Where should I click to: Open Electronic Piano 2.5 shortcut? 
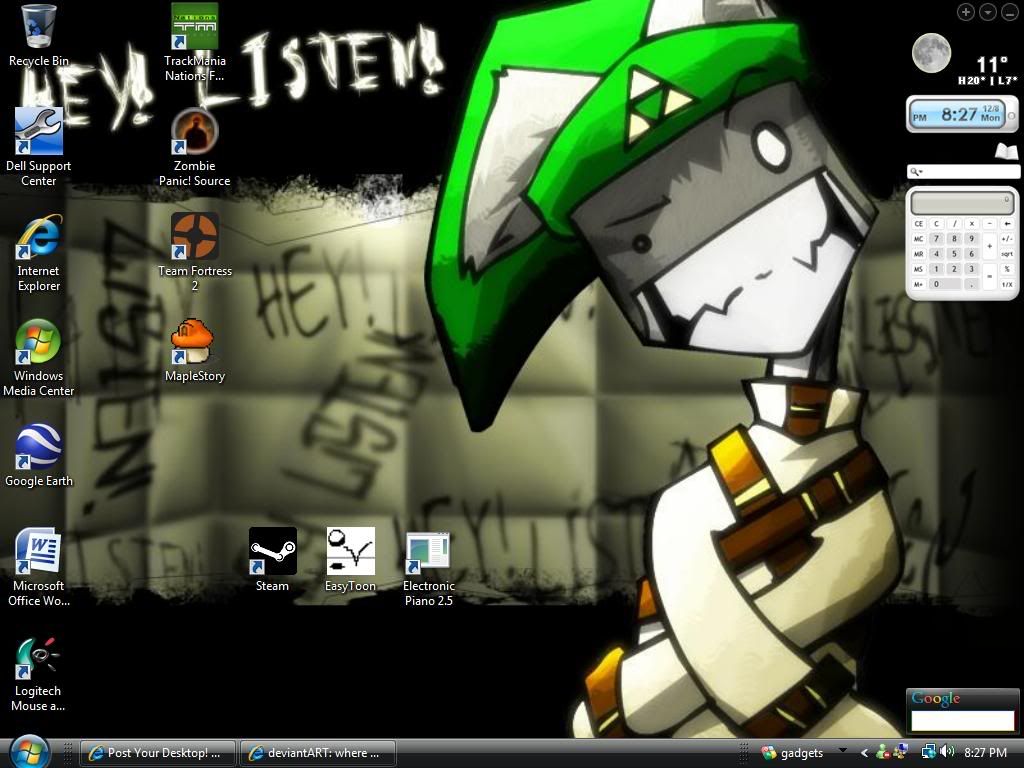pyautogui.click(x=428, y=552)
